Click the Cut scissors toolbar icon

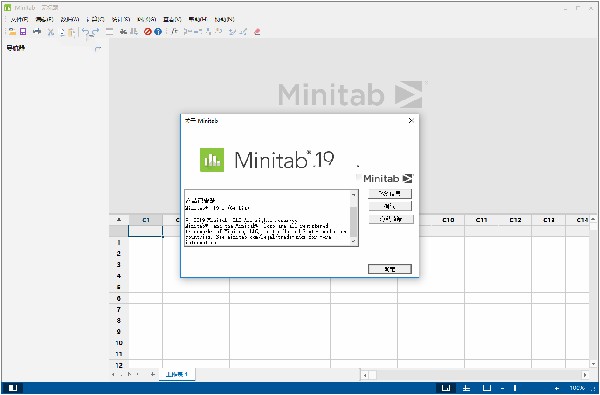pos(51,32)
